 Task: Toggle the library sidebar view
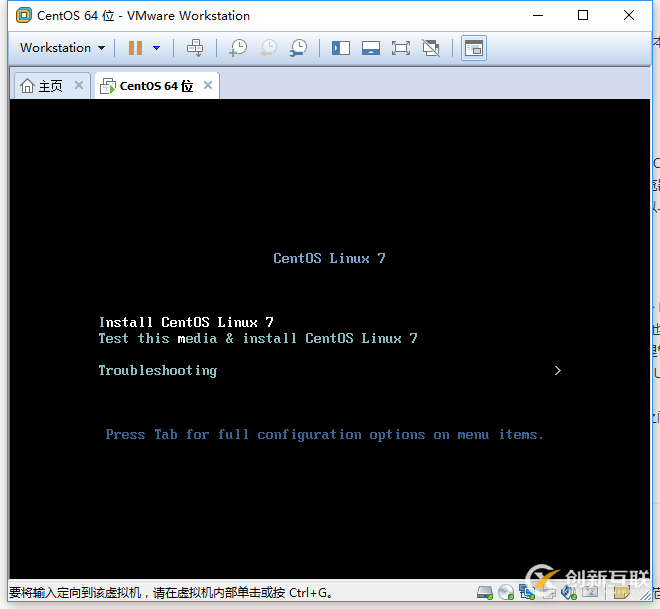[x=341, y=48]
